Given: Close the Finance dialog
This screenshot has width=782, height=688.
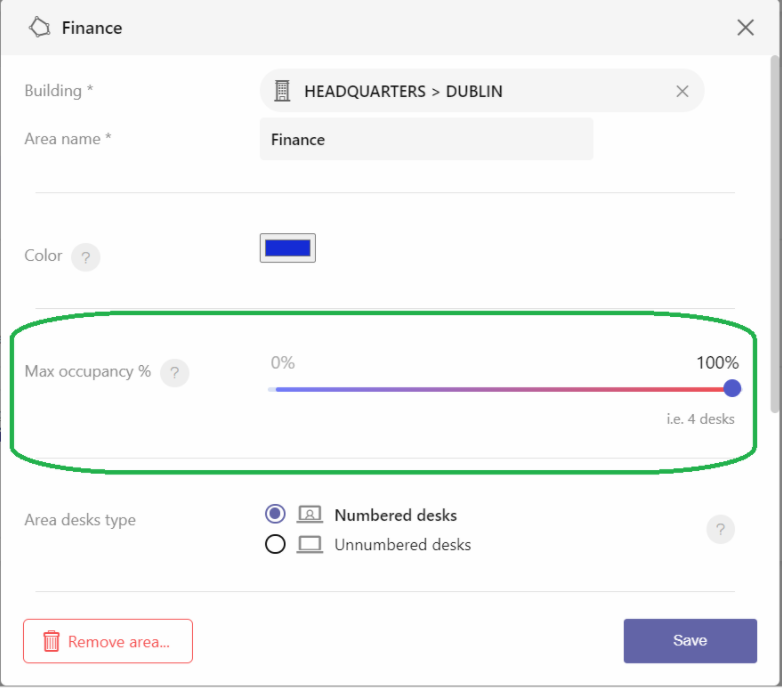Looking at the screenshot, I should (x=745, y=27).
